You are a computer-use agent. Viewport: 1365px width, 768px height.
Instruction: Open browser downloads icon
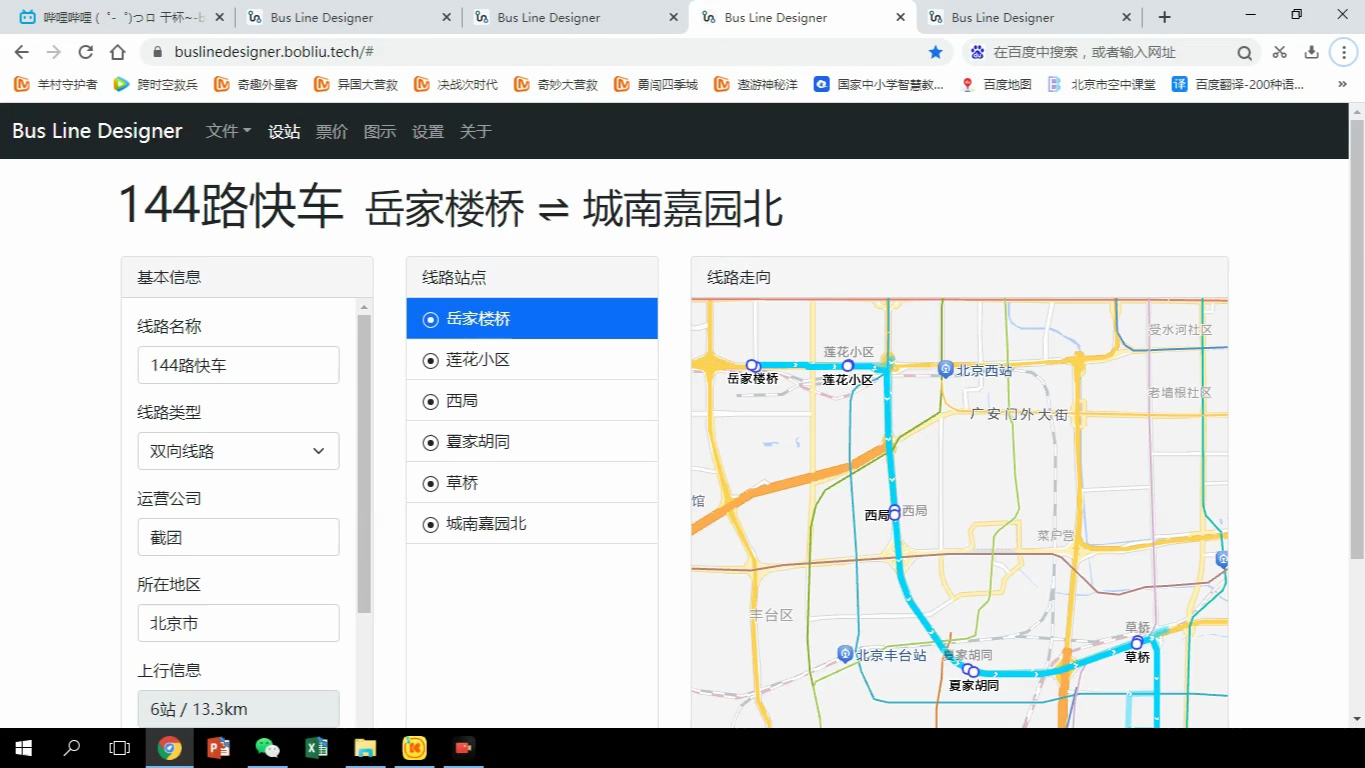click(x=1312, y=52)
